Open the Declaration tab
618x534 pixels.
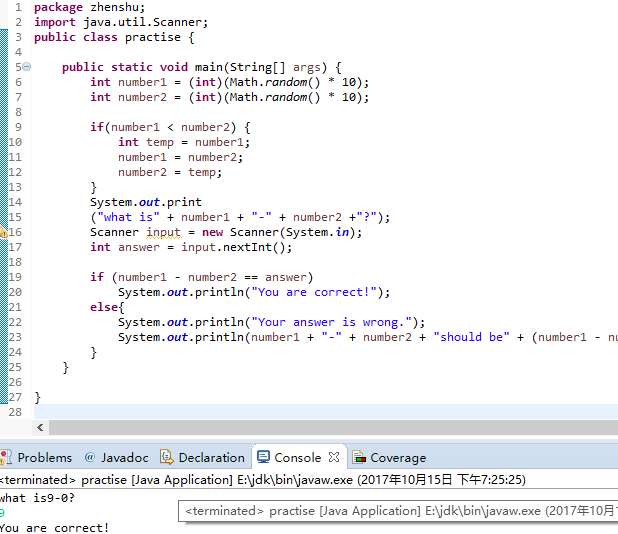pos(203,458)
